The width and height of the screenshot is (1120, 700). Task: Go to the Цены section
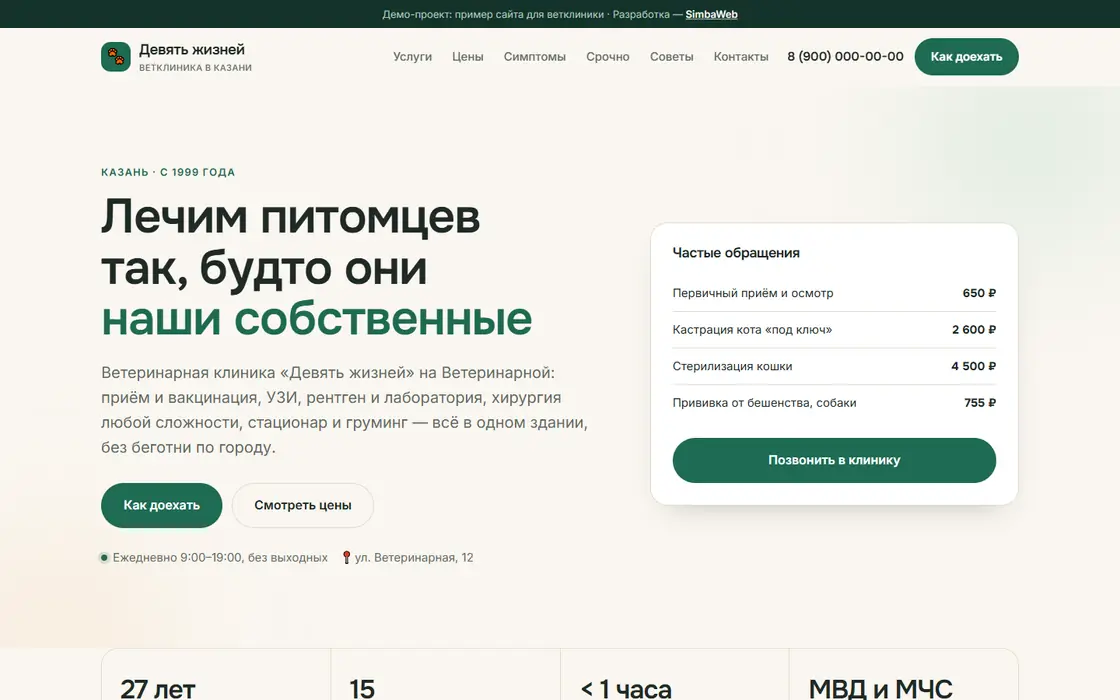click(x=467, y=56)
